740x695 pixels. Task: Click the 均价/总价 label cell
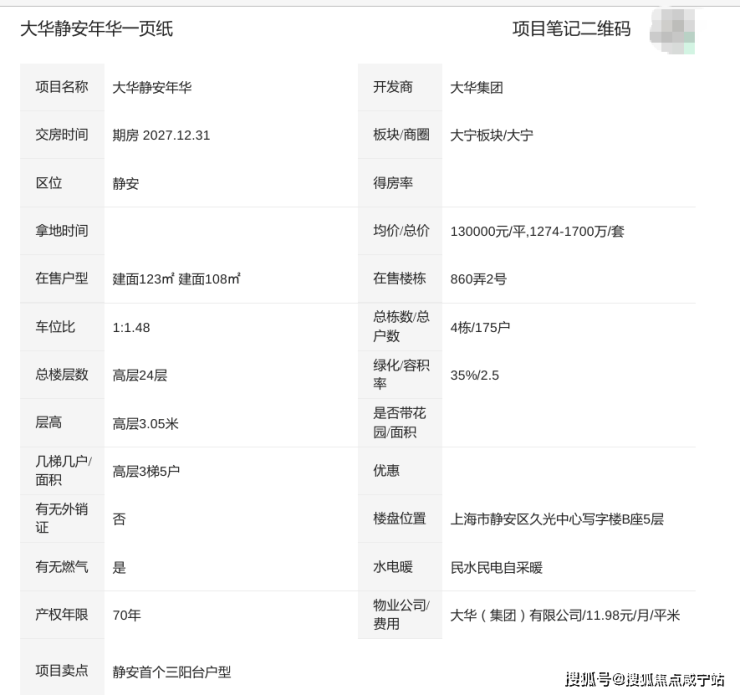tap(400, 231)
